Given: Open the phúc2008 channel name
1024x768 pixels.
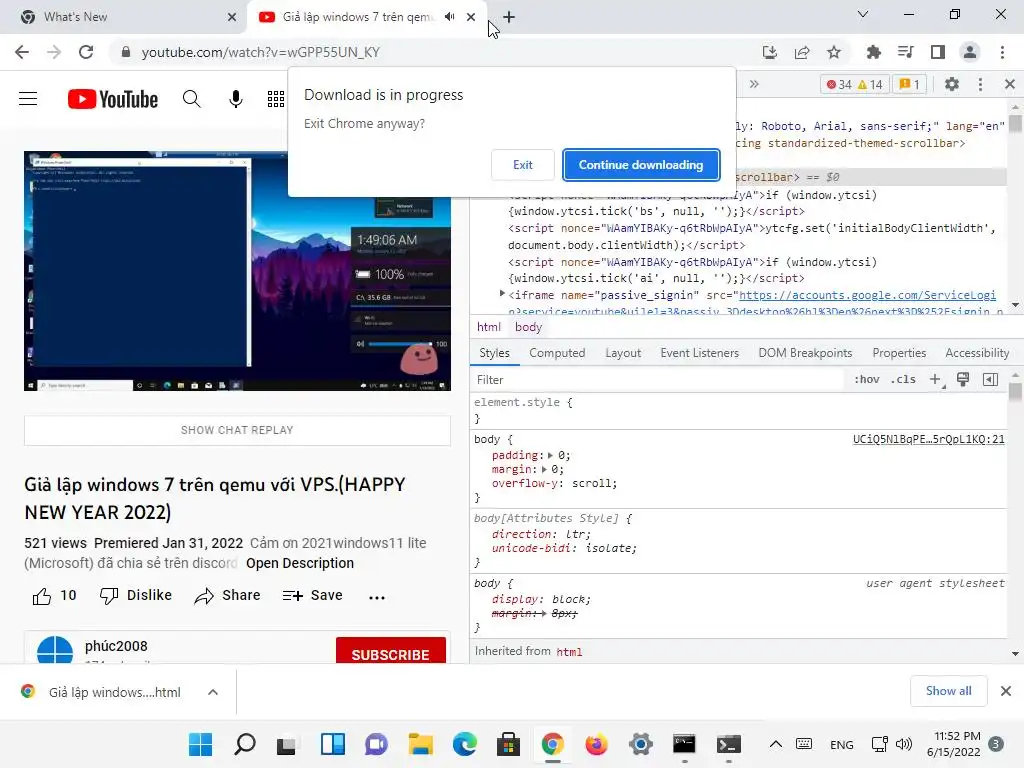Looking at the screenshot, I should [x=116, y=646].
